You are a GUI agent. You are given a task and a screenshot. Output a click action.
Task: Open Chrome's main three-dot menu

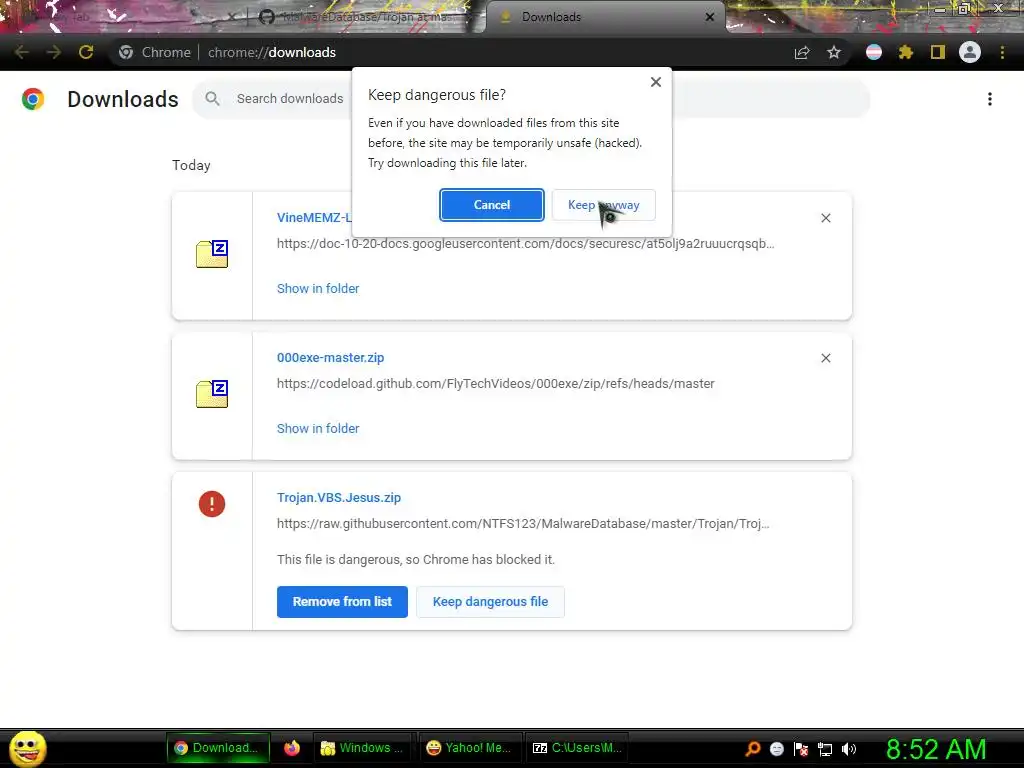pos(1002,52)
